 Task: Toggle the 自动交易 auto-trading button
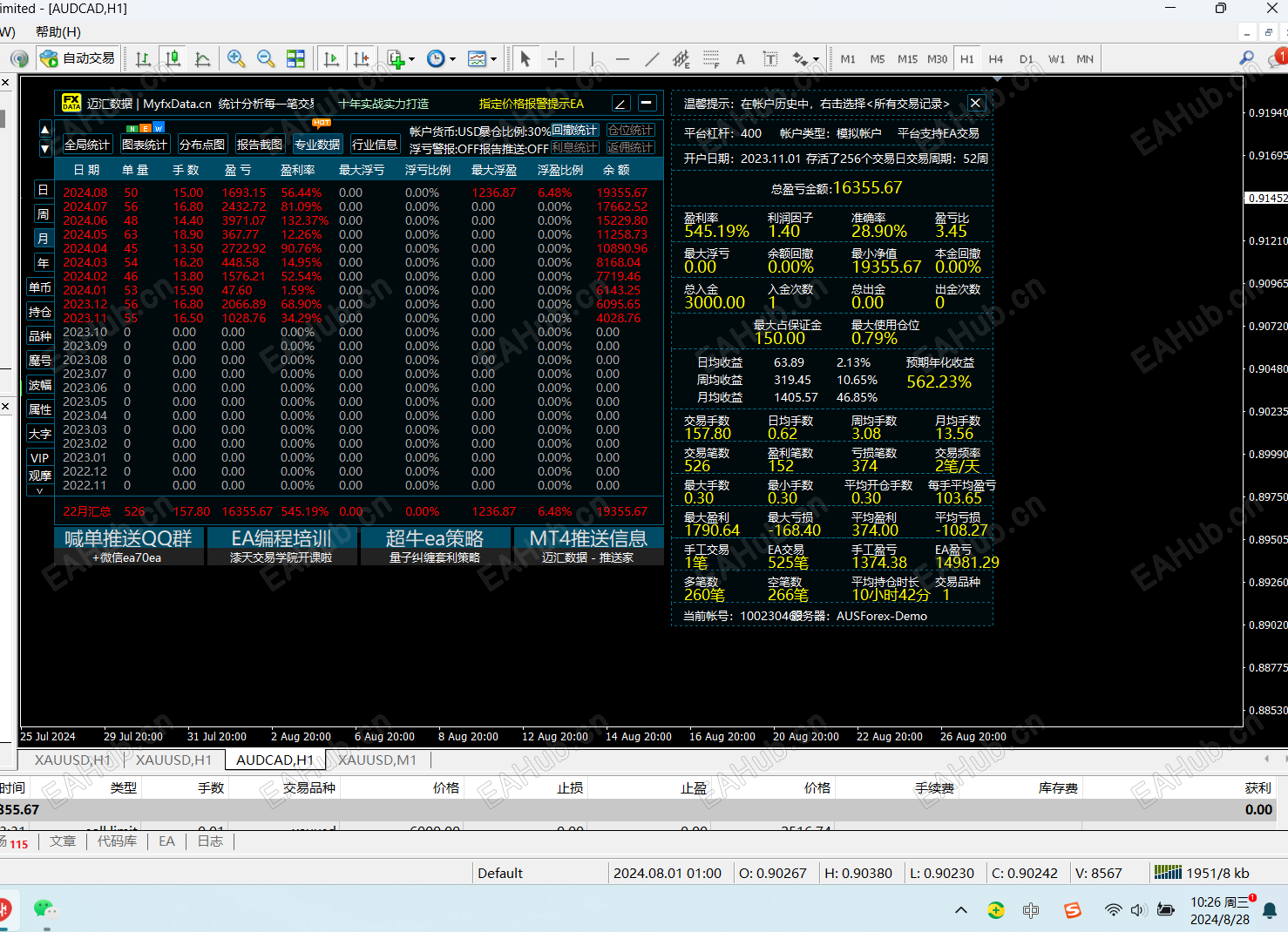tap(78, 58)
